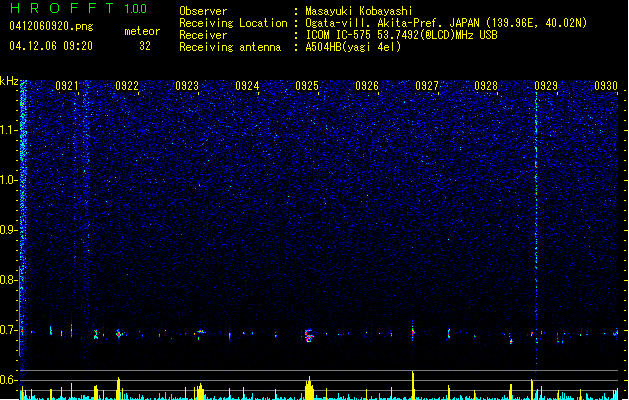Click the 0921 time marker
The height and width of the screenshot is (400, 629).
click(67, 86)
